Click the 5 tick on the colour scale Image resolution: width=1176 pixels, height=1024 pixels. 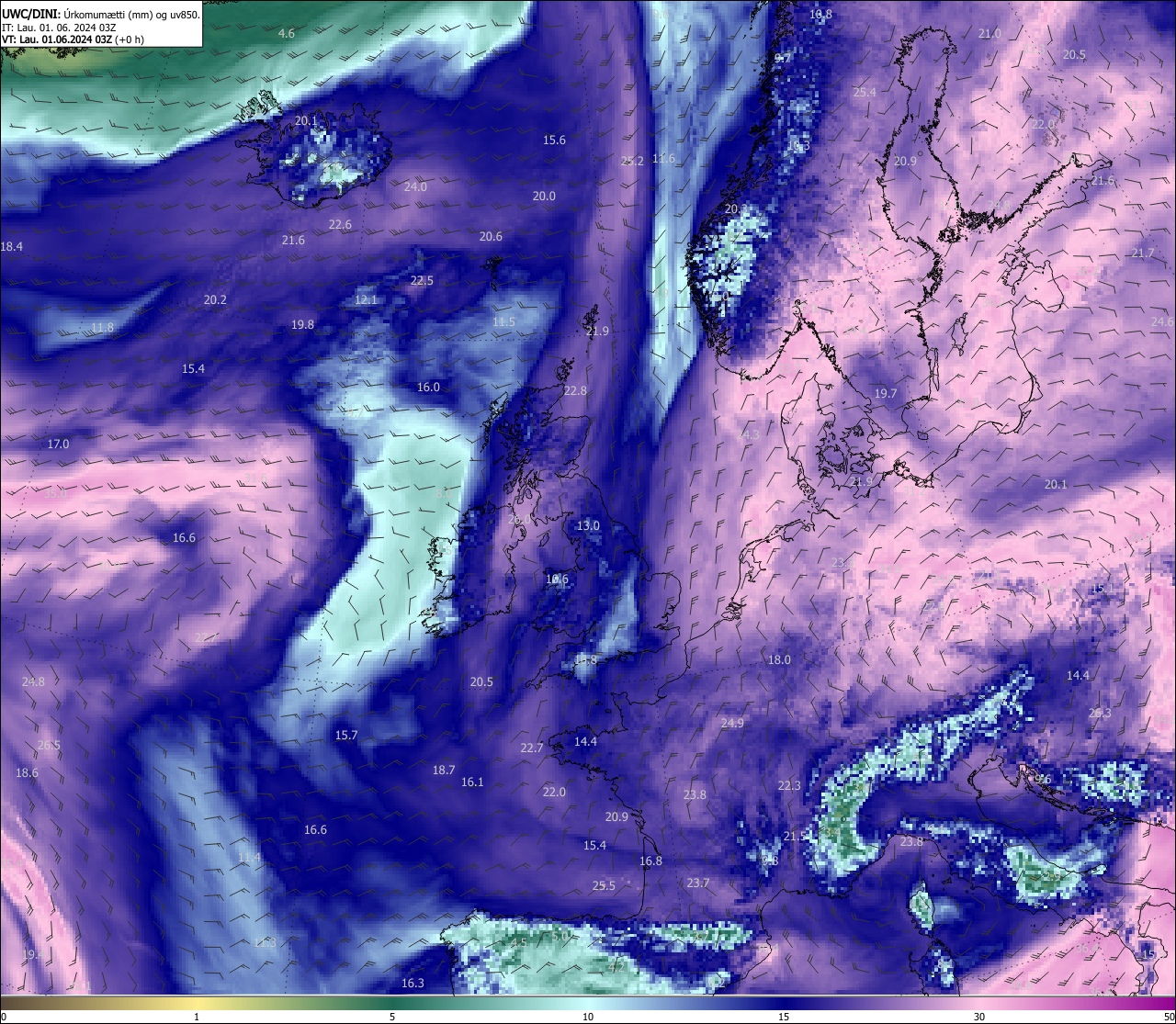coord(392,1017)
